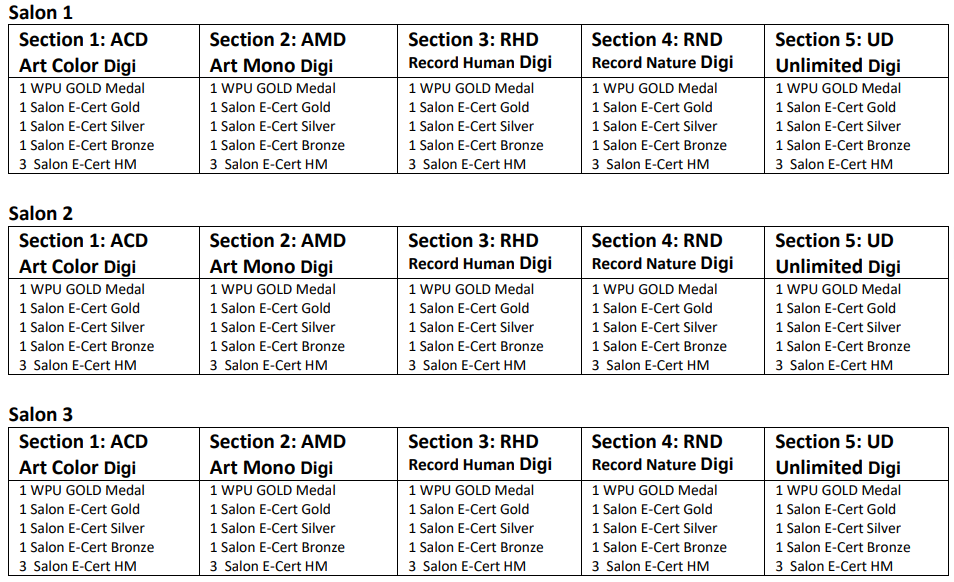Click Salon 2 Record Human Digi title
Viewport: 954px width, 582px height.
coord(480,263)
